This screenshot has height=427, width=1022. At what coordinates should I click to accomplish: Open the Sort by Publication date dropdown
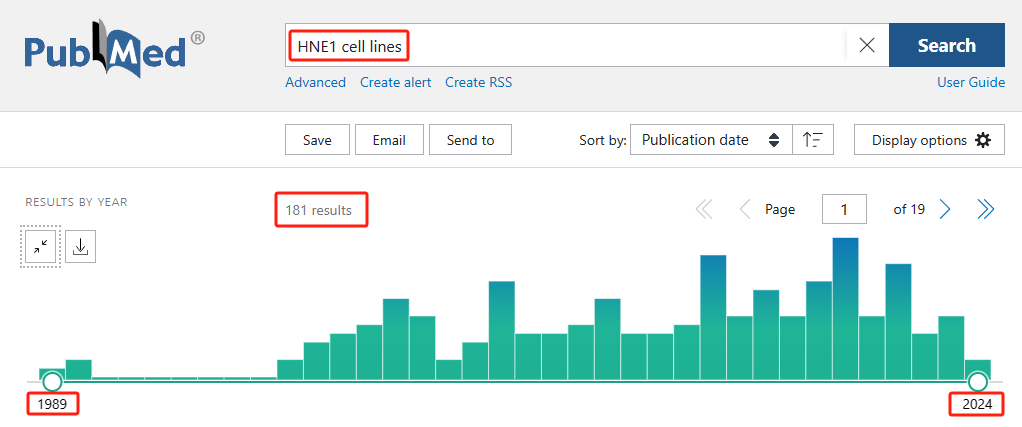point(711,140)
